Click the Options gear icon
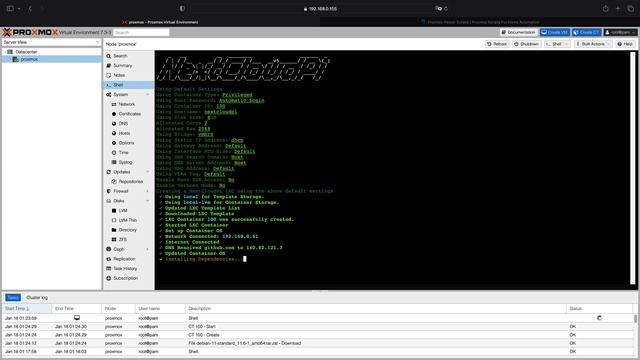640x360 pixels. [x=114, y=143]
